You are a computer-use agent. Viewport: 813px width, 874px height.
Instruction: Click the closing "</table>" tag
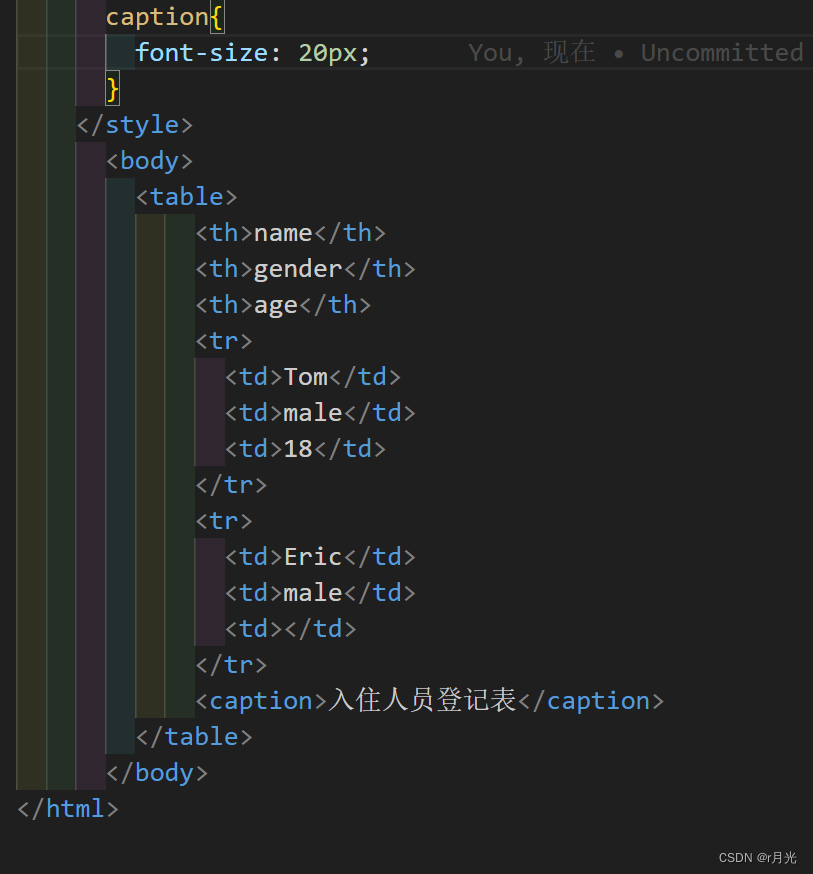click(194, 737)
